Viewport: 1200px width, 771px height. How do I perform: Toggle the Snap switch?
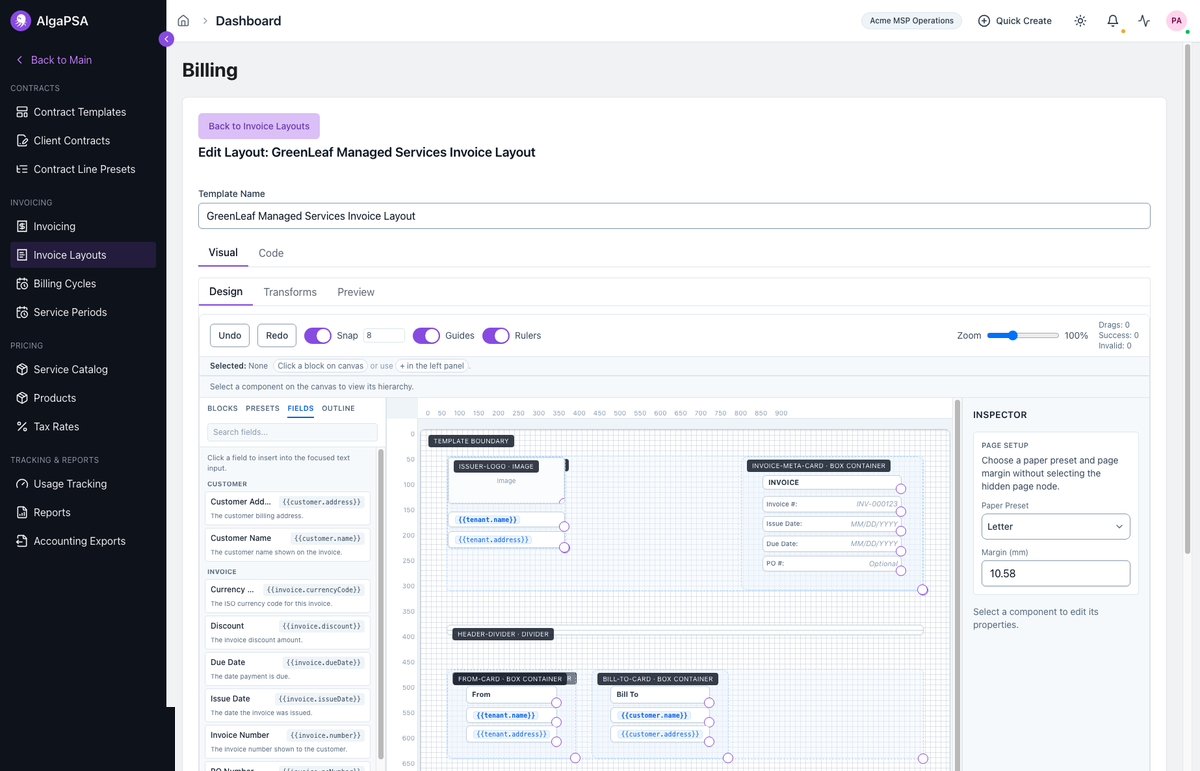pos(318,336)
